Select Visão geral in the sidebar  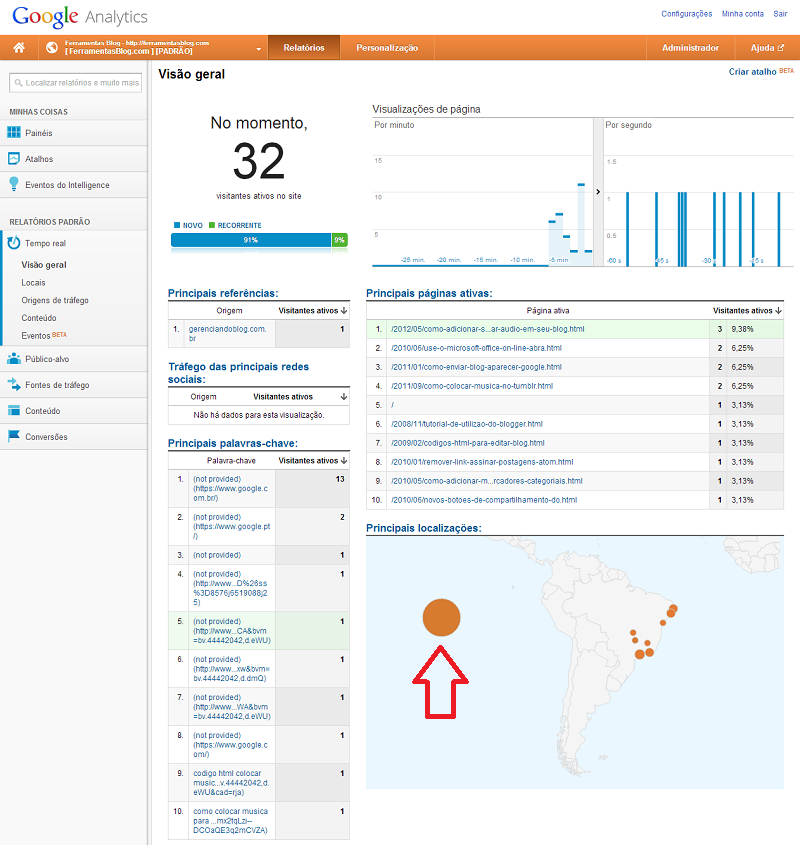[44, 265]
